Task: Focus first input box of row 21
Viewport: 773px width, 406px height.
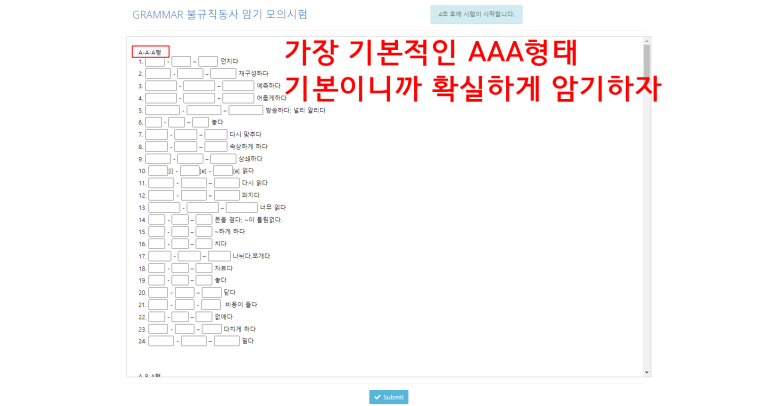Action: (158, 304)
